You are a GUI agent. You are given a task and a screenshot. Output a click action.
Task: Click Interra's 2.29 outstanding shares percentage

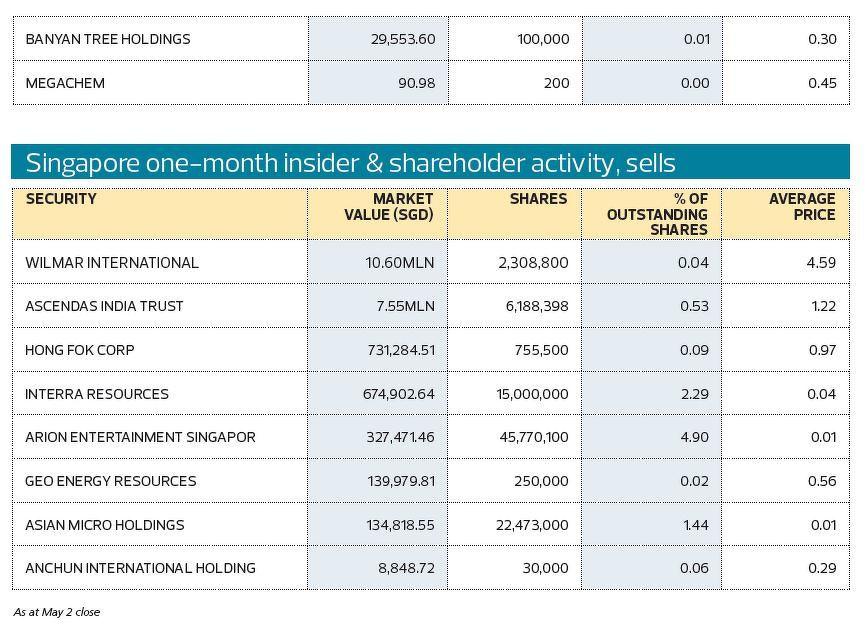(x=694, y=394)
